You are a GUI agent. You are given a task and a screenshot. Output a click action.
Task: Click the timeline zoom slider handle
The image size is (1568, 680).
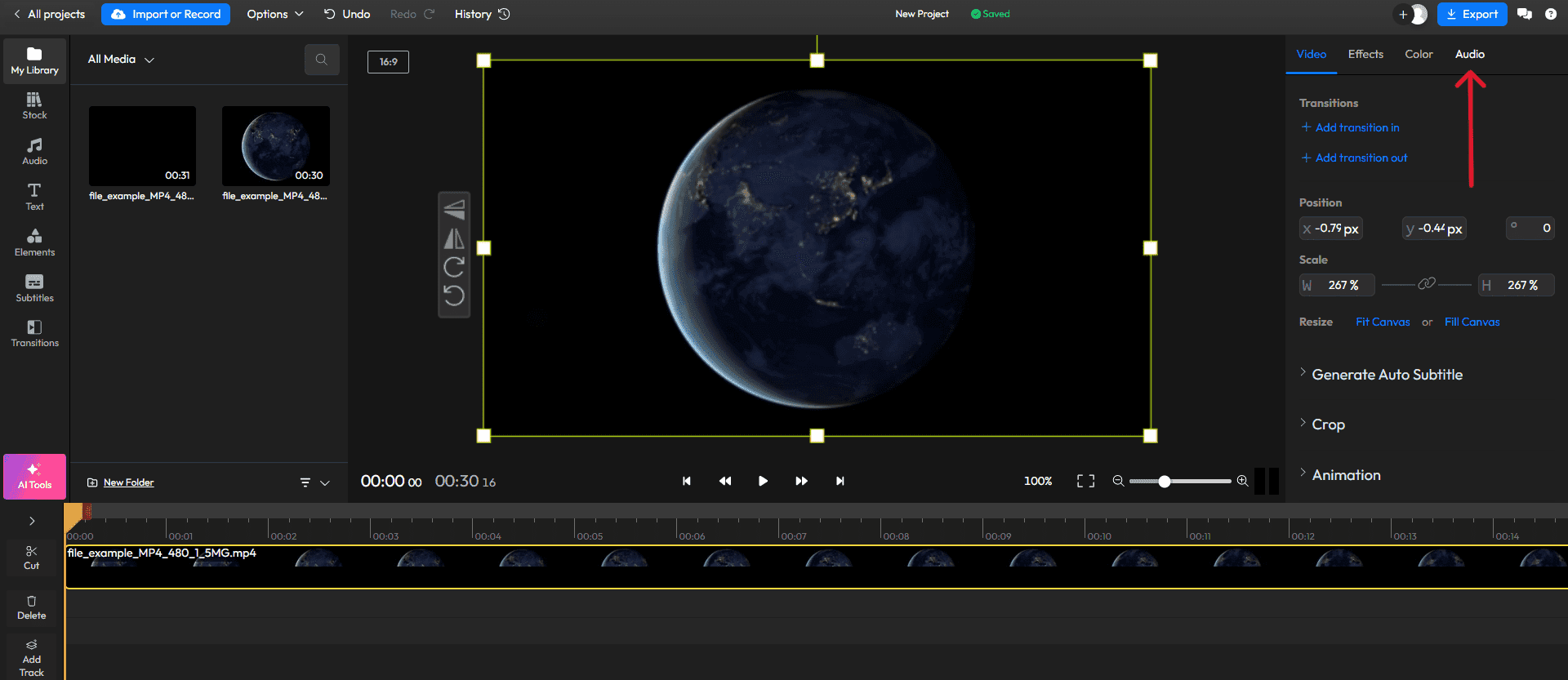point(1165,481)
